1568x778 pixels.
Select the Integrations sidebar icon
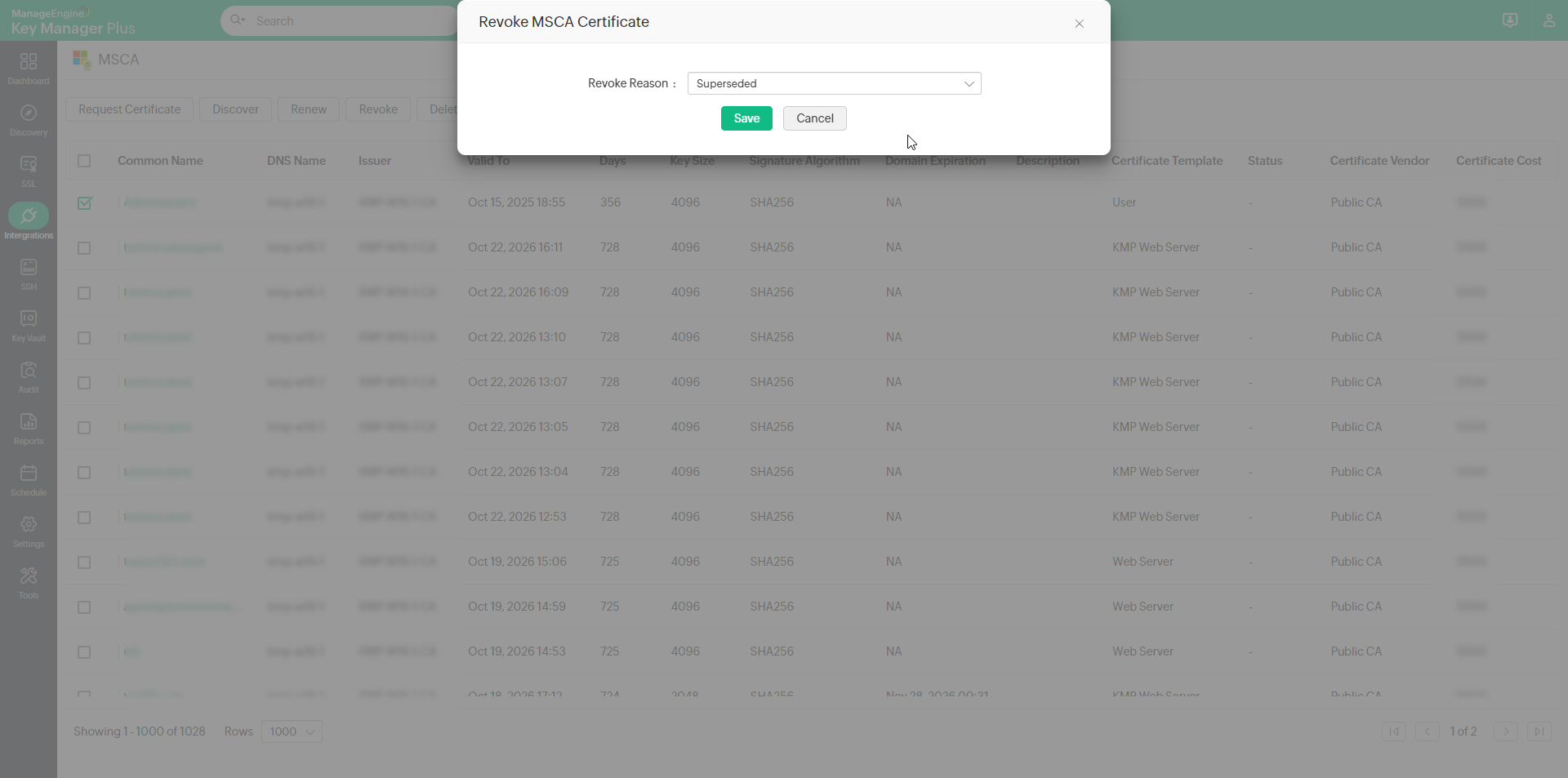tap(29, 222)
